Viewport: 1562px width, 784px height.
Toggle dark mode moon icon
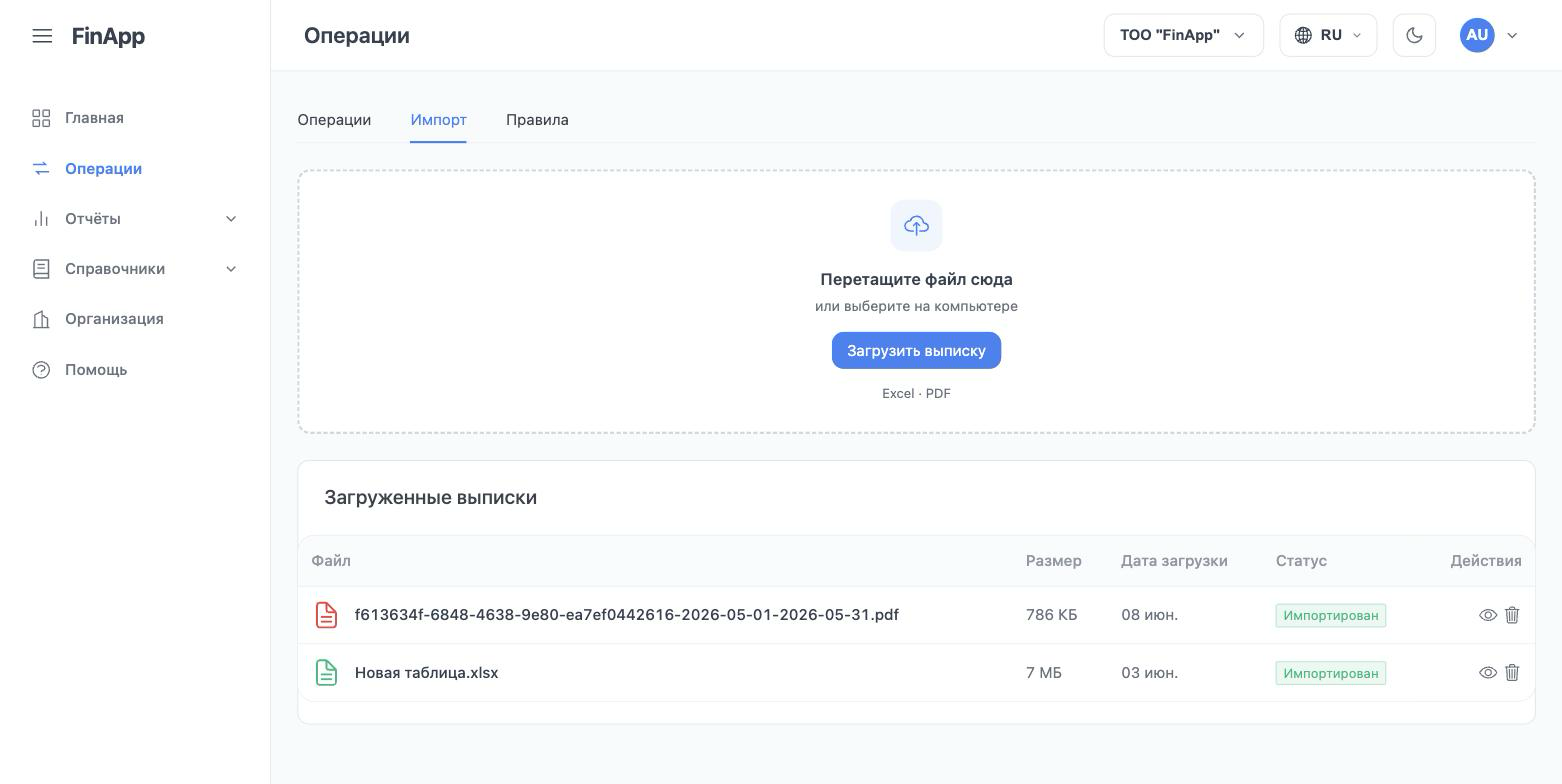(x=1414, y=35)
